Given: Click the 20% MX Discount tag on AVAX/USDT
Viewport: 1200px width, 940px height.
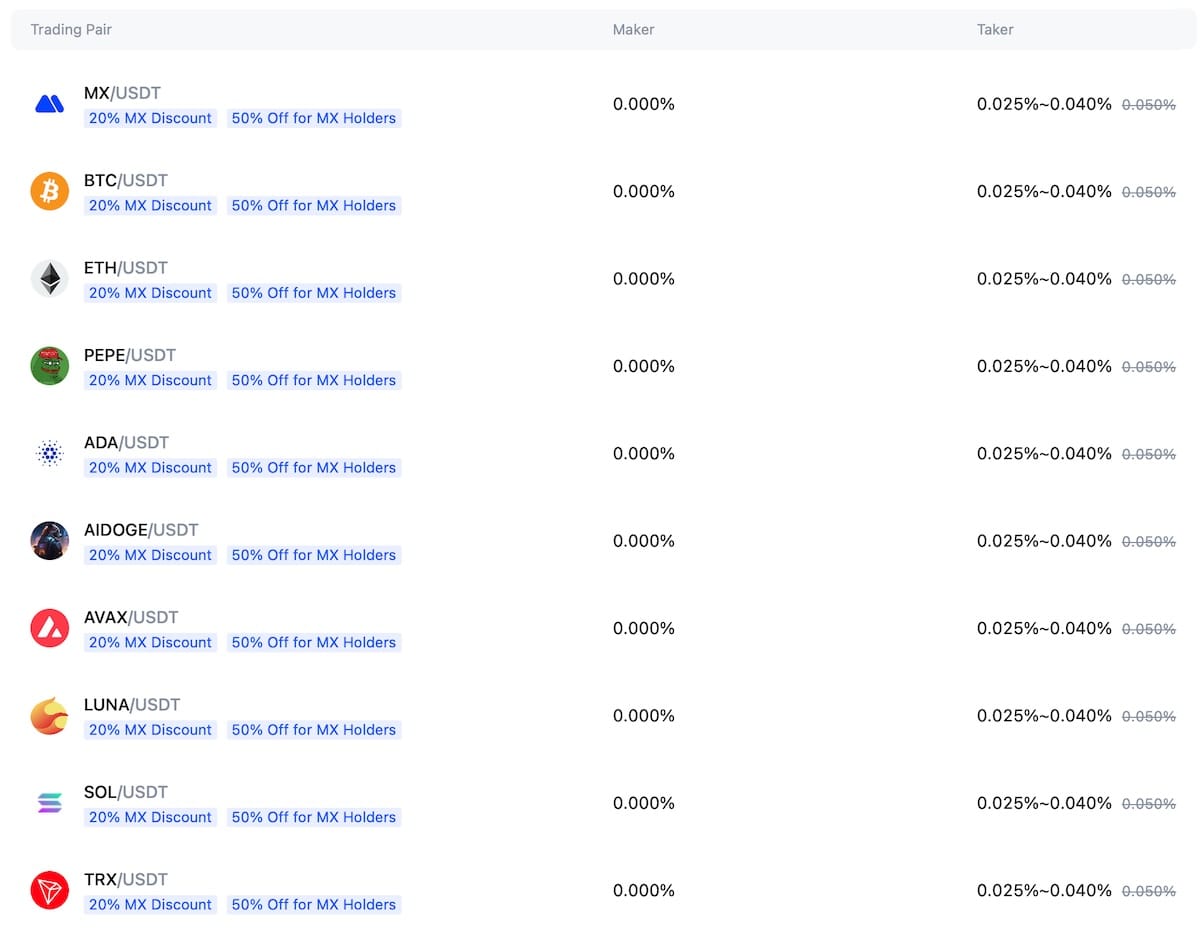Looking at the screenshot, I should [150, 642].
